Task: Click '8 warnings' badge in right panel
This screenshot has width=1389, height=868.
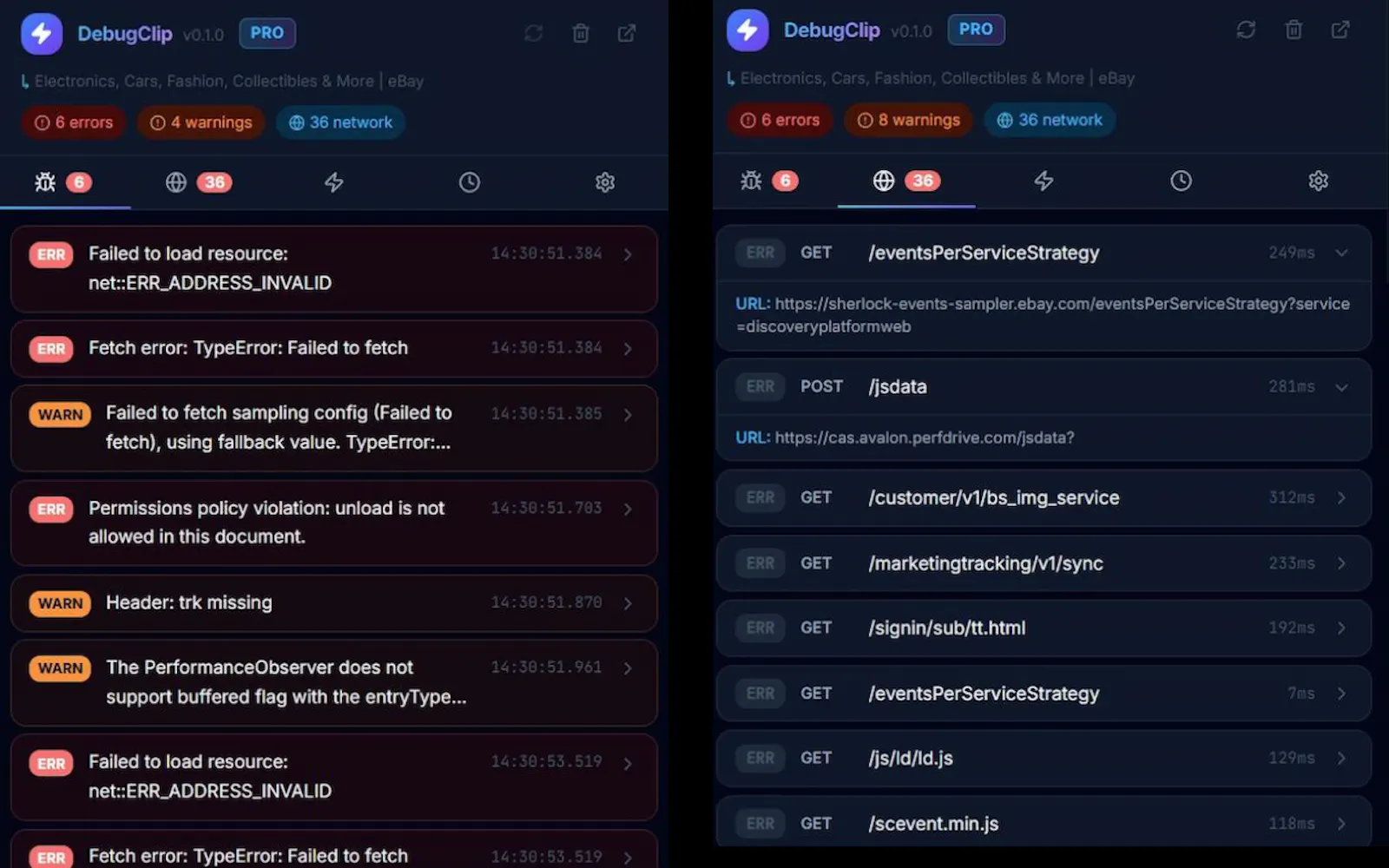Action: (x=908, y=120)
